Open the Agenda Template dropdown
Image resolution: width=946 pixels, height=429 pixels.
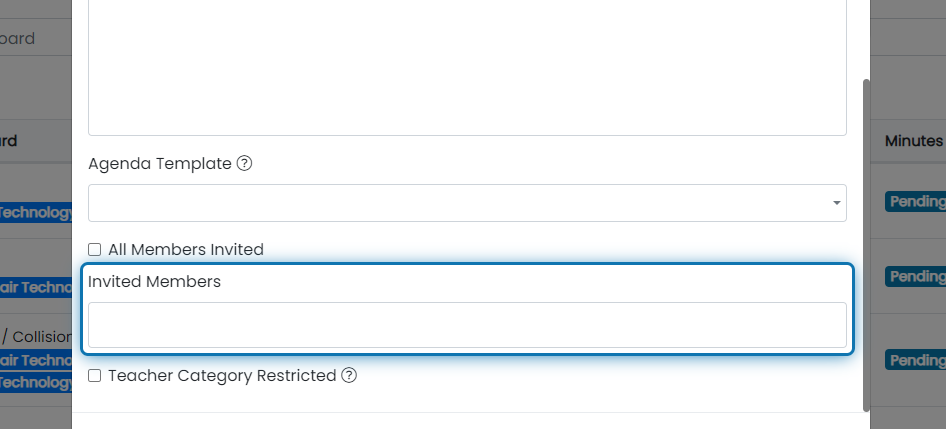tap(468, 203)
